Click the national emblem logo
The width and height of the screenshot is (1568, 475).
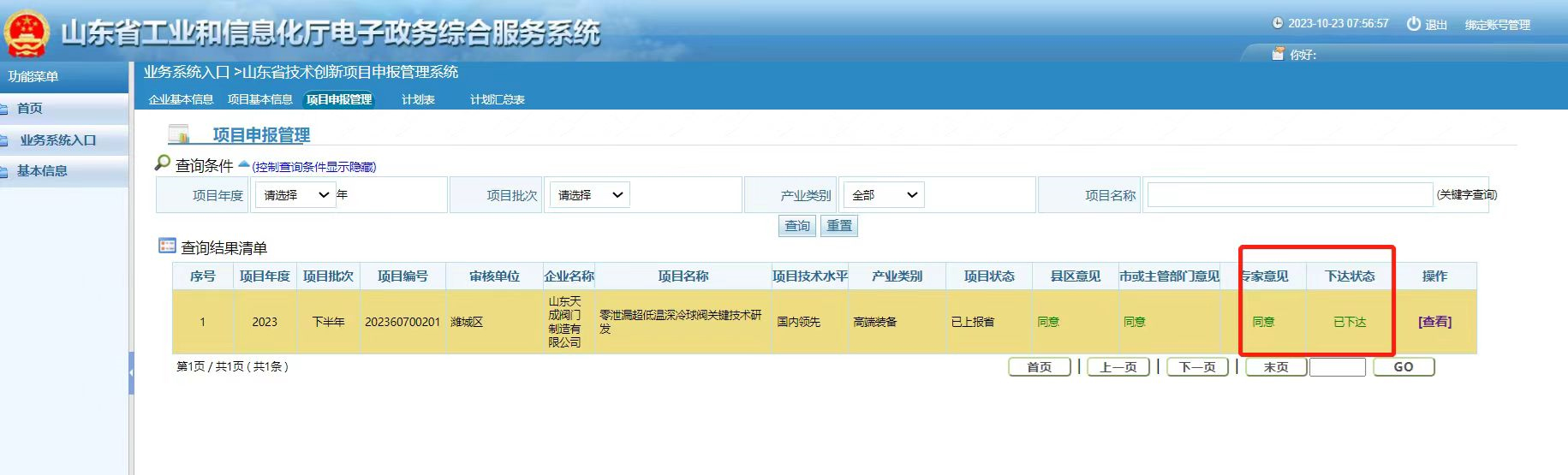27,34
